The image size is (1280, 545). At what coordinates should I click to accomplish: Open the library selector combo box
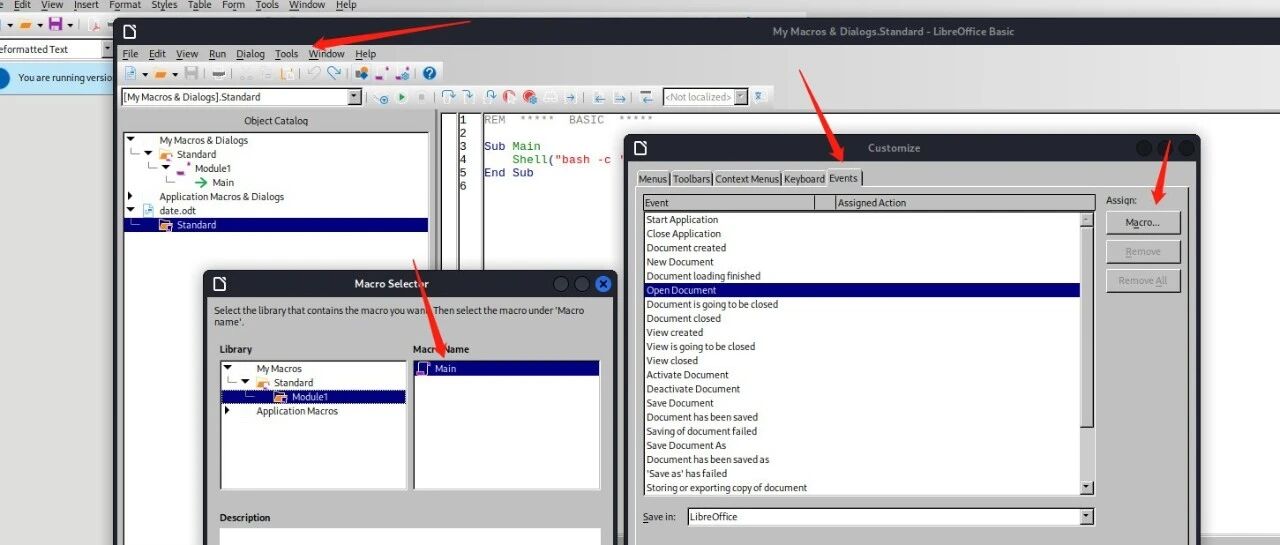tap(354, 97)
